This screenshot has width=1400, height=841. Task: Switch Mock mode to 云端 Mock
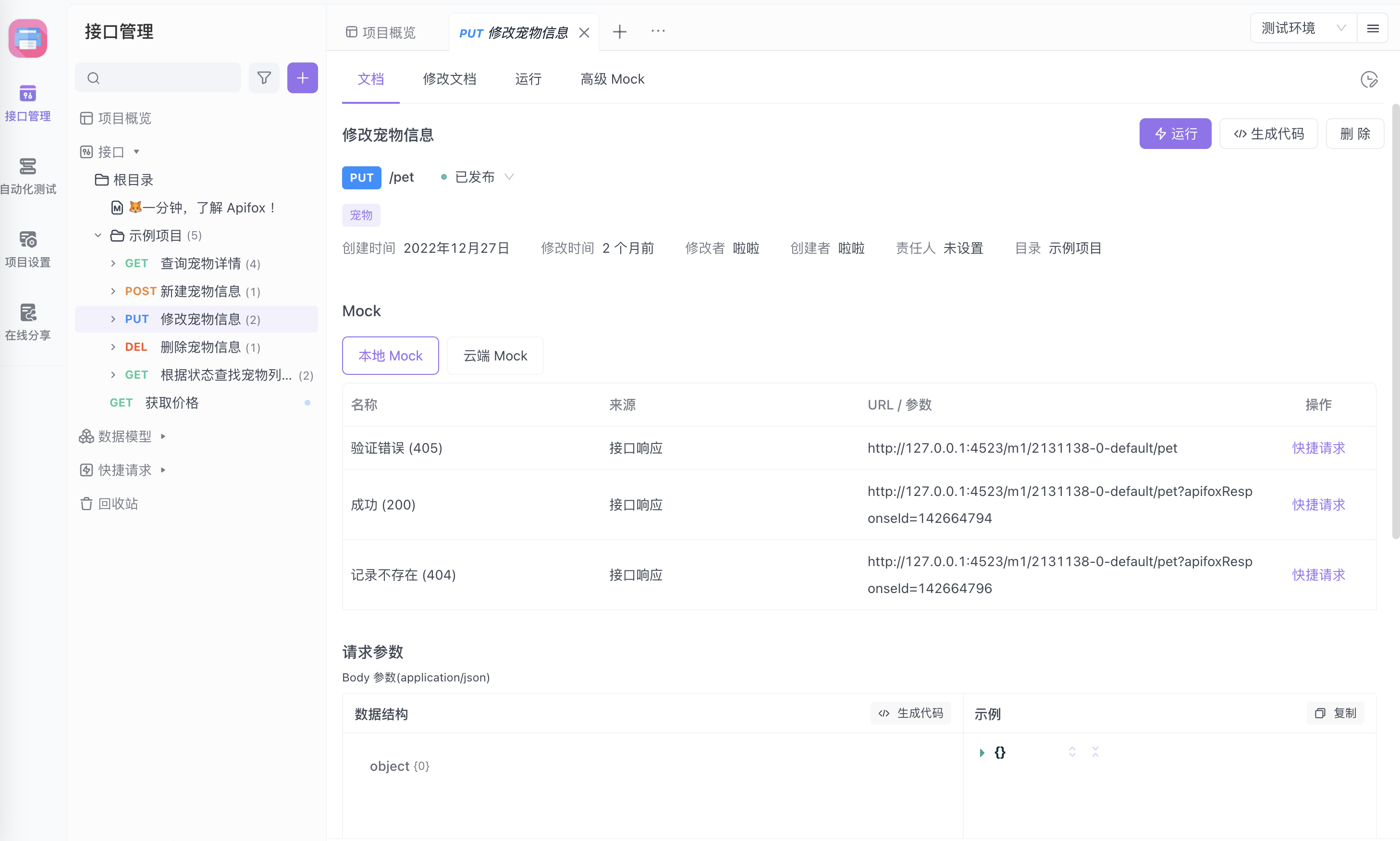[x=494, y=355]
